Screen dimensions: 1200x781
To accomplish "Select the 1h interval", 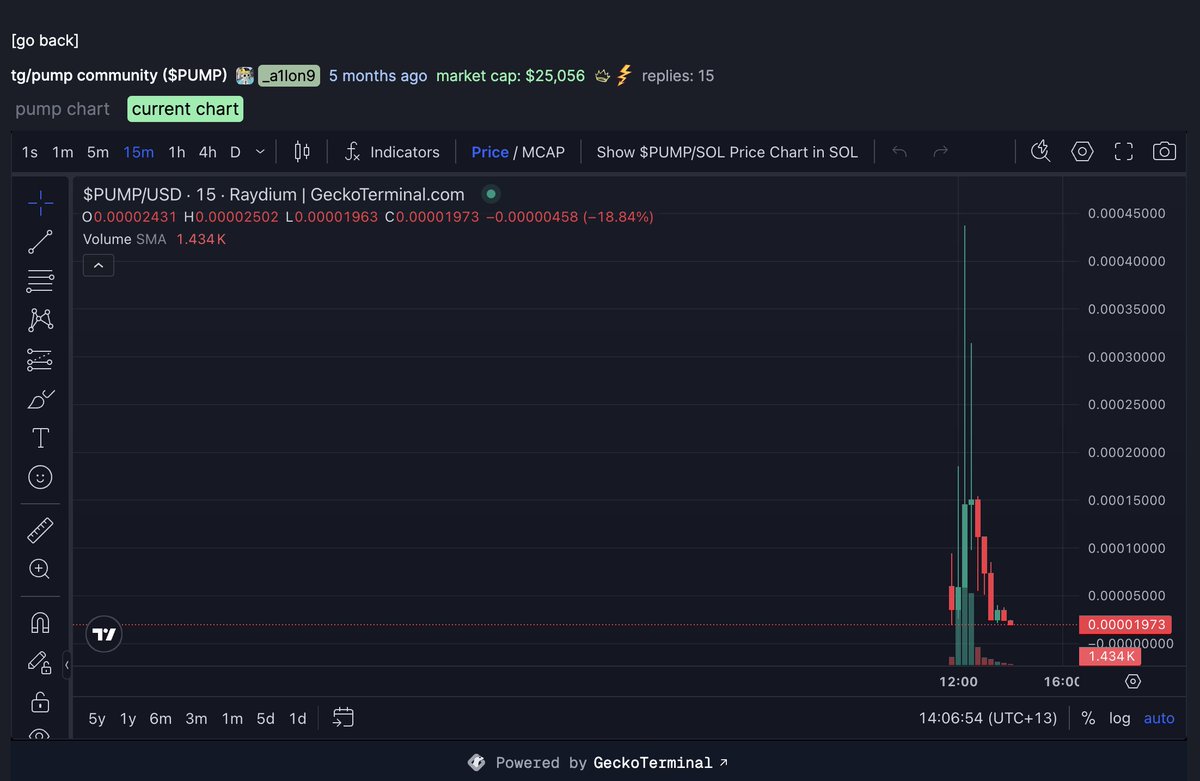I will [177, 152].
